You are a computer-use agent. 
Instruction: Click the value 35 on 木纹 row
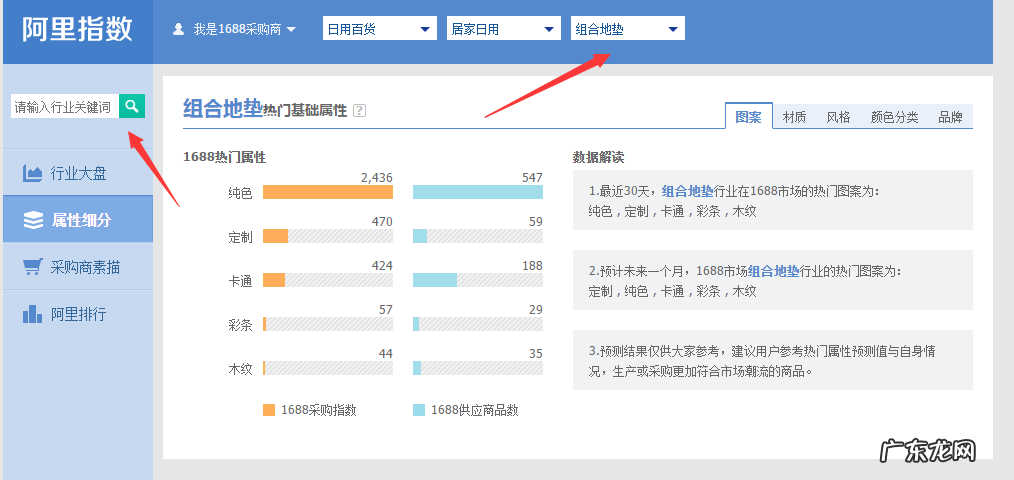coord(535,354)
